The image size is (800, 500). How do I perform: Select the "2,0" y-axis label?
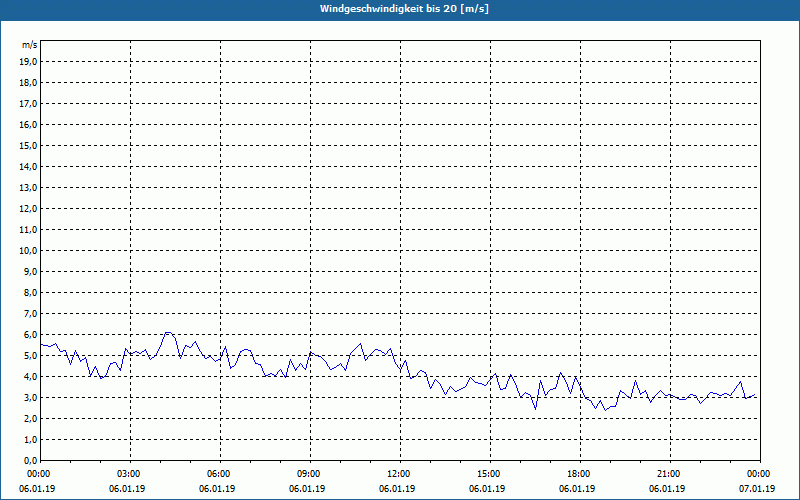pyautogui.click(x=31, y=418)
